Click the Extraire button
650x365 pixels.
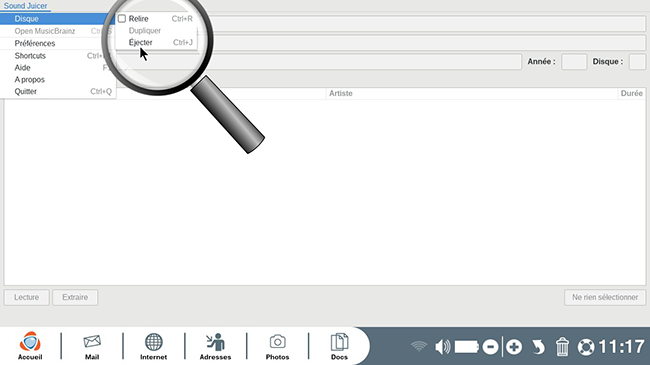click(x=75, y=297)
